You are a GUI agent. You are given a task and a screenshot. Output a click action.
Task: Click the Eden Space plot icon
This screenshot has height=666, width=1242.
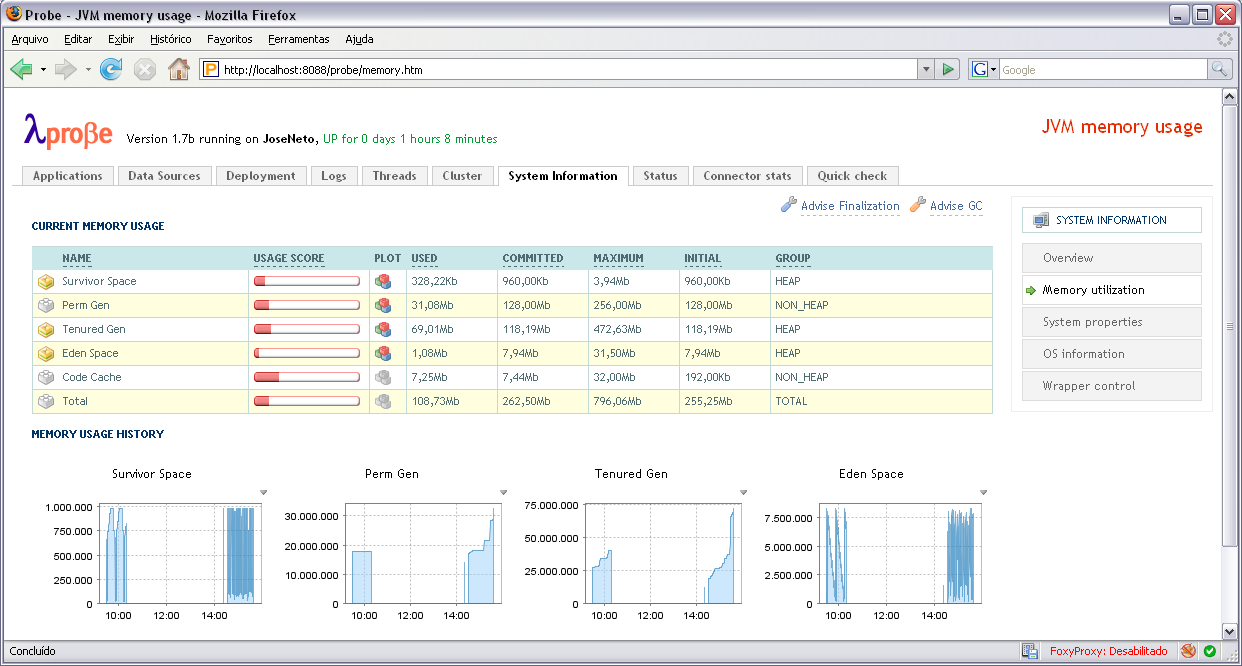click(x=382, y=354)
